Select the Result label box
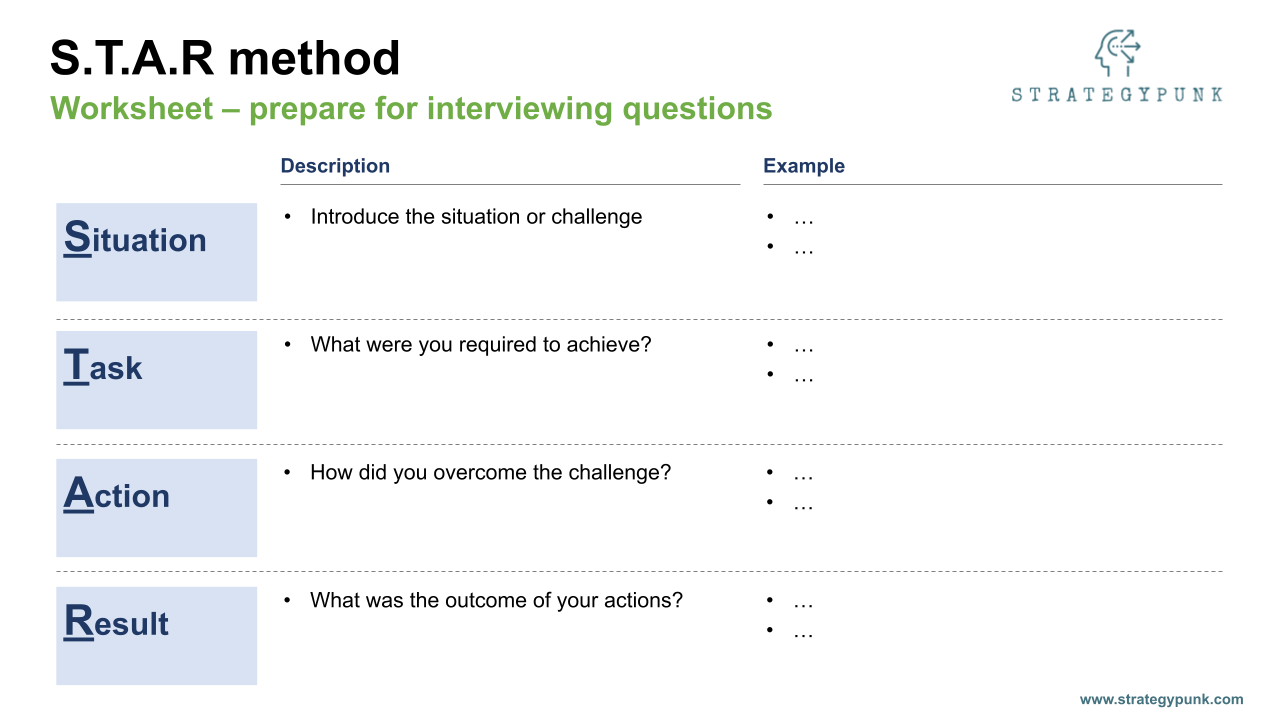 point(156,636)
